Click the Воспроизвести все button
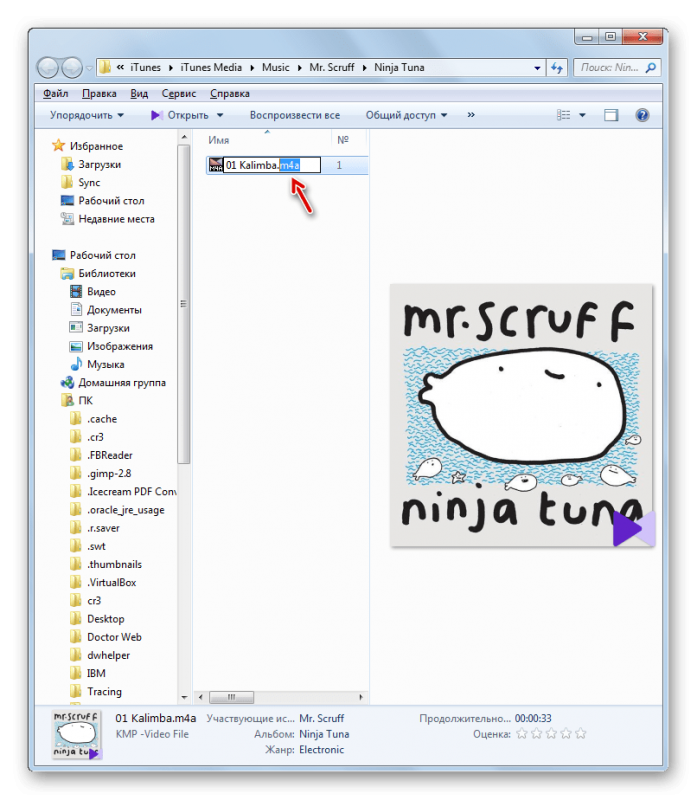 [x=294, y=115]
